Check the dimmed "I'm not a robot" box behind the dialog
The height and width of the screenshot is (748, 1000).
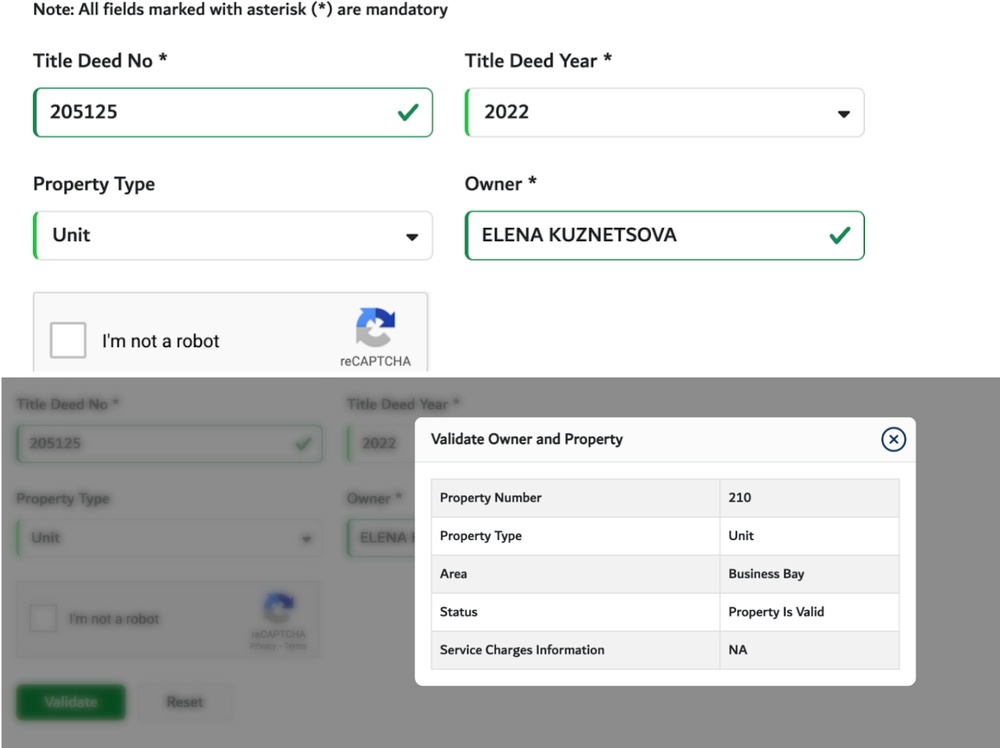43,619
